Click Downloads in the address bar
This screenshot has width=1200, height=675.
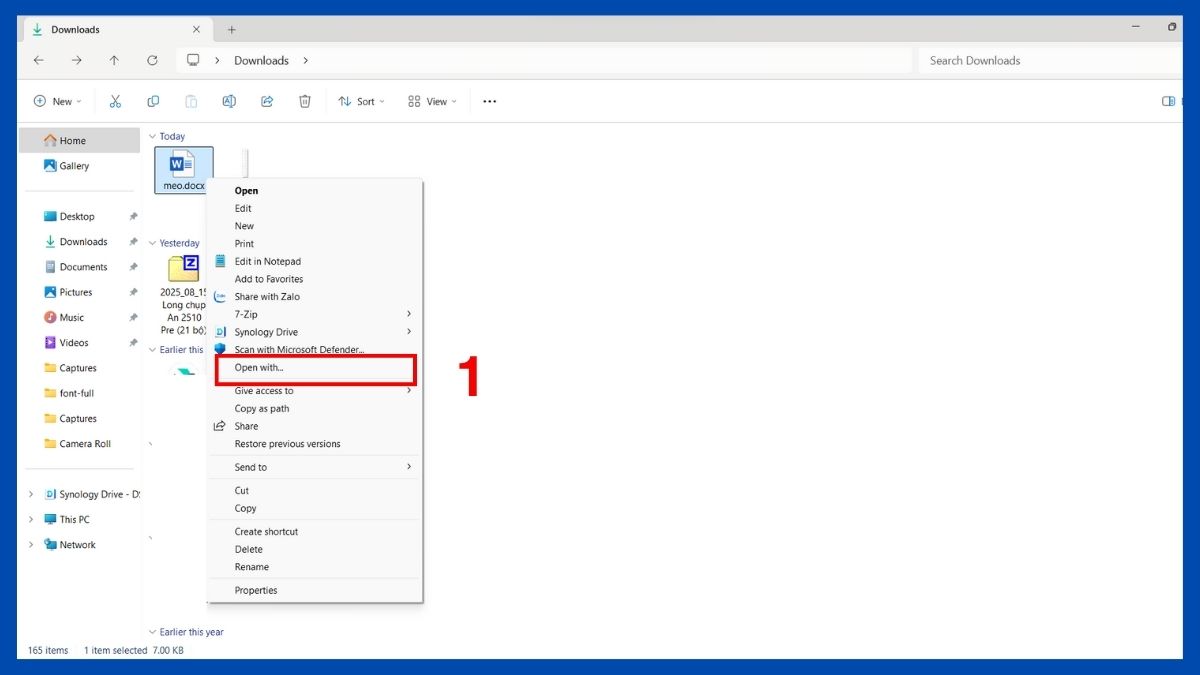(x=261, y=60)
